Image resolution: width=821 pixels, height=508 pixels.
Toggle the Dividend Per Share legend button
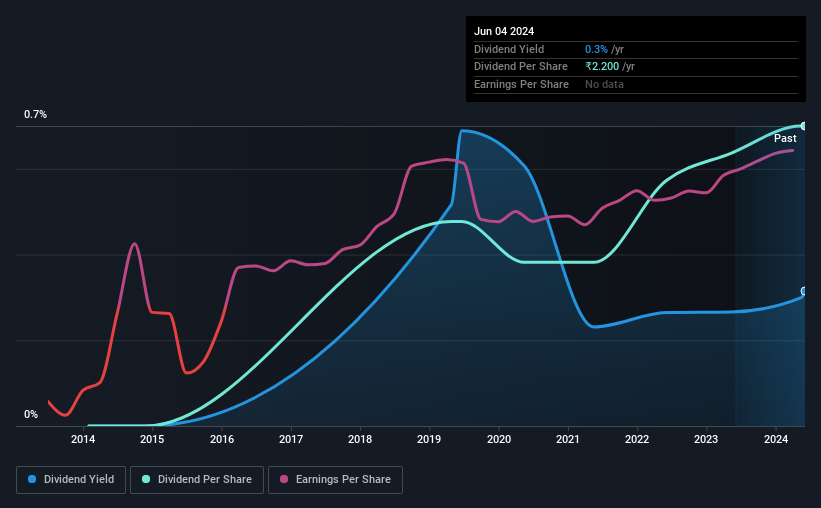pyautogui.click(x=197, y=480)
